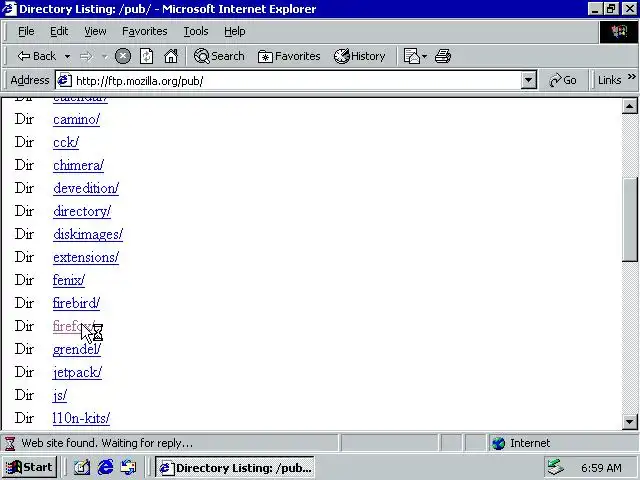Click the Internet zone globe icon
The height and width of the screenshot is (480, 640).
[498, 443]
